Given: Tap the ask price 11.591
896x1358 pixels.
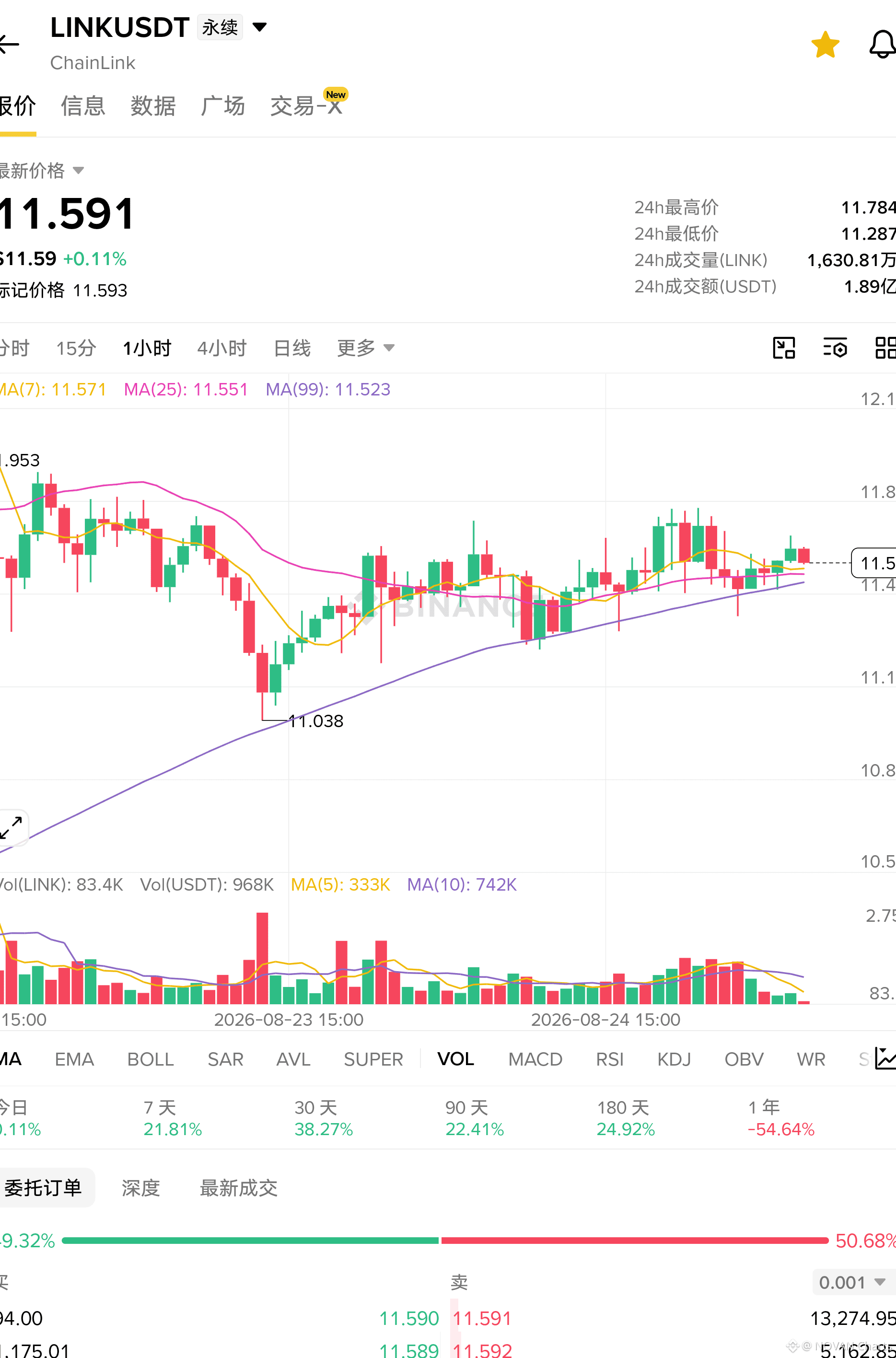Looking at the screenshot, I should (x=482, y=1318).
